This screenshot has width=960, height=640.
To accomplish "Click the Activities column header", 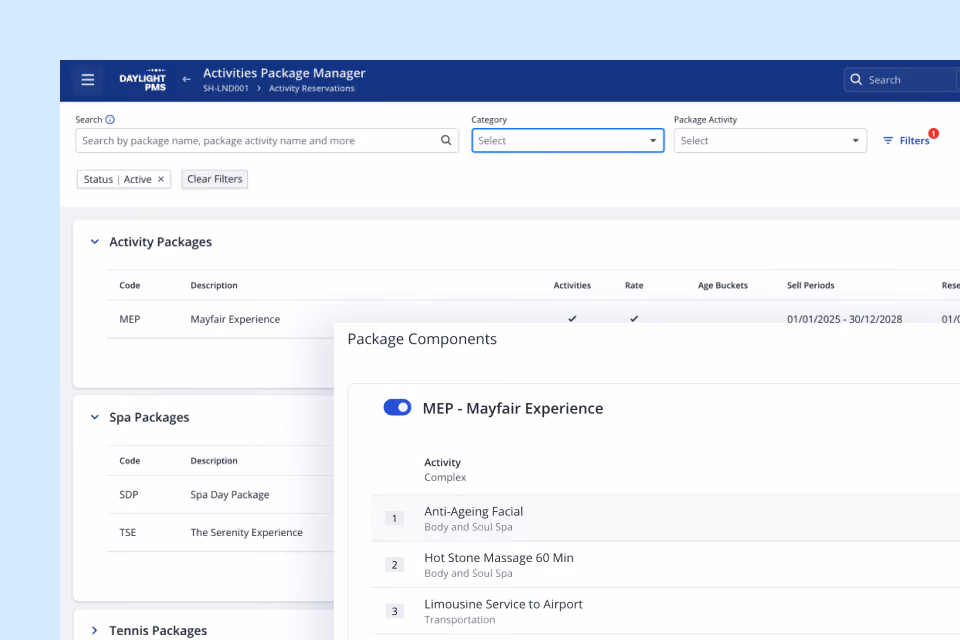I will point(572,285).
